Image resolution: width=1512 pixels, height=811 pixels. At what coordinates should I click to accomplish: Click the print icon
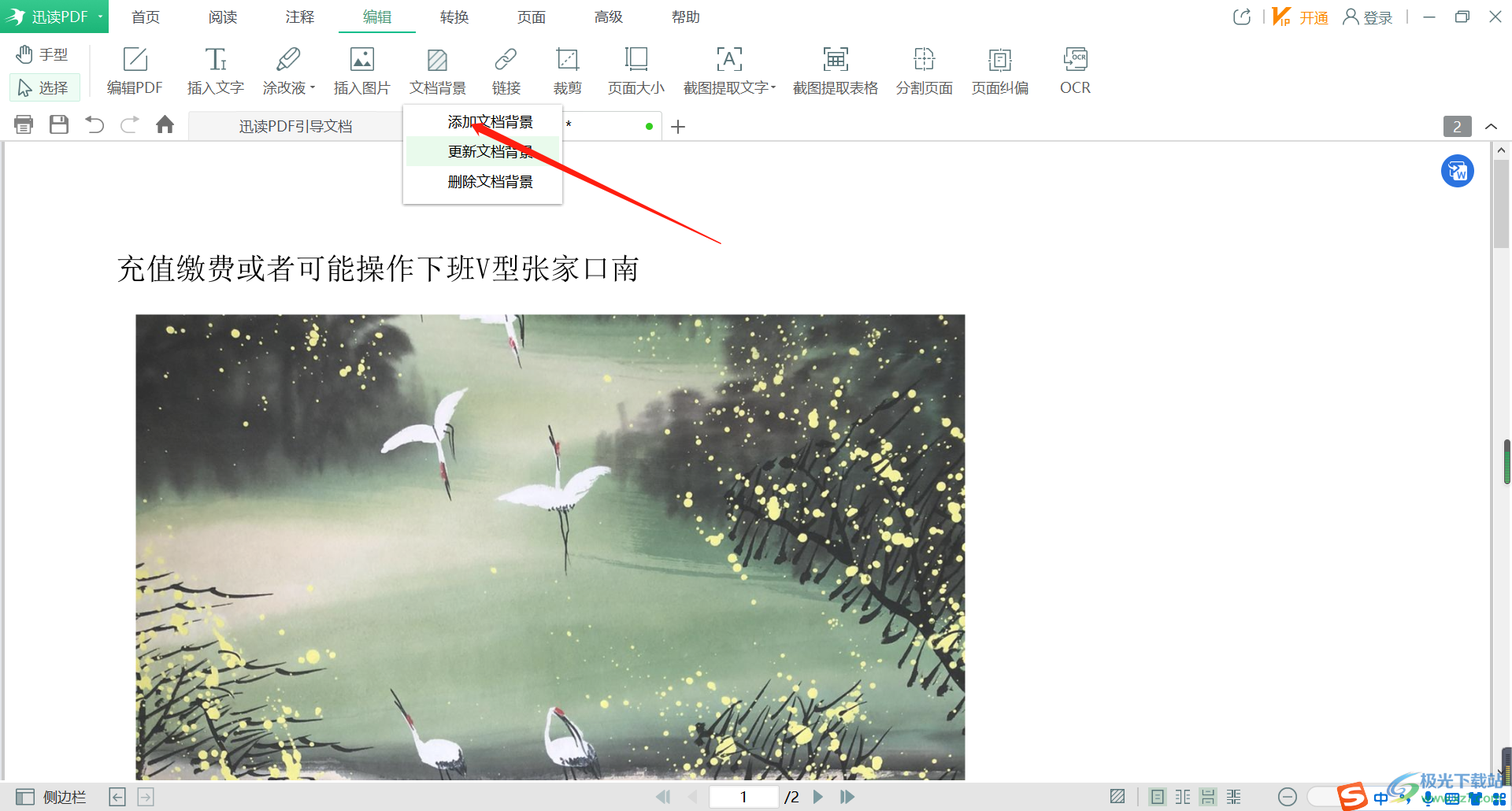point(24,124)
